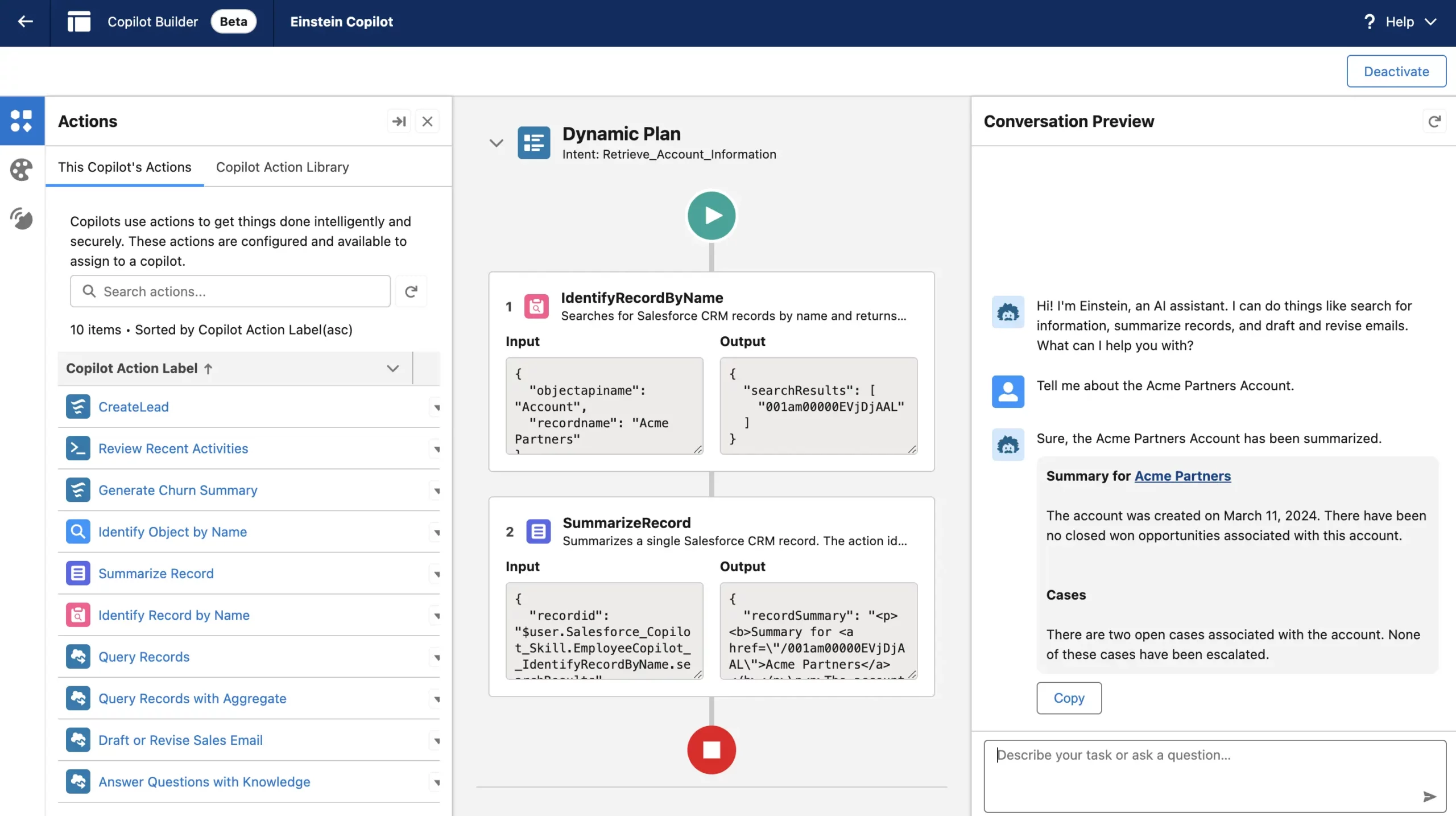Open the Actions panel sidebar icon
Screen dimensions: 1456x816
22,121
